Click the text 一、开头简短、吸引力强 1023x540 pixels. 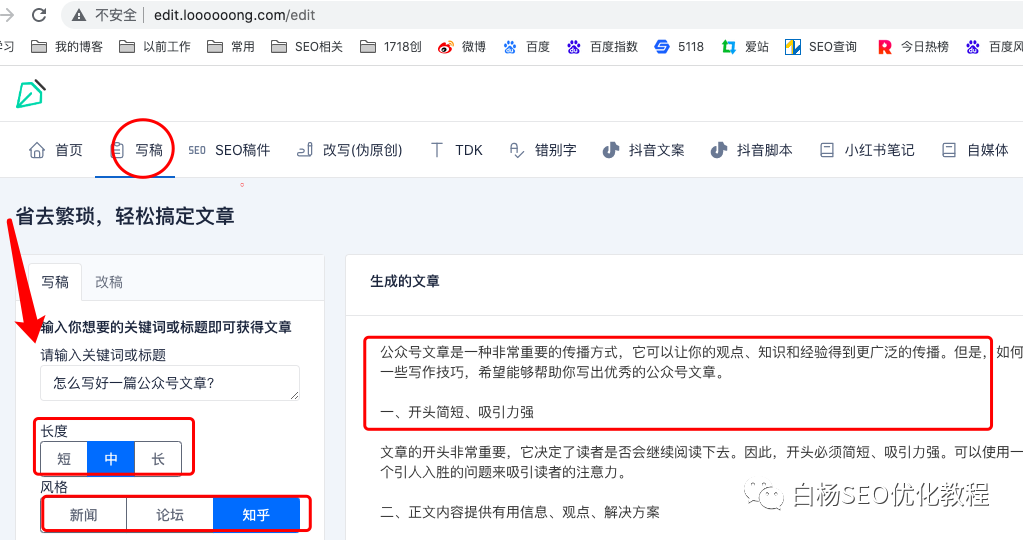[x=457, y=412]
